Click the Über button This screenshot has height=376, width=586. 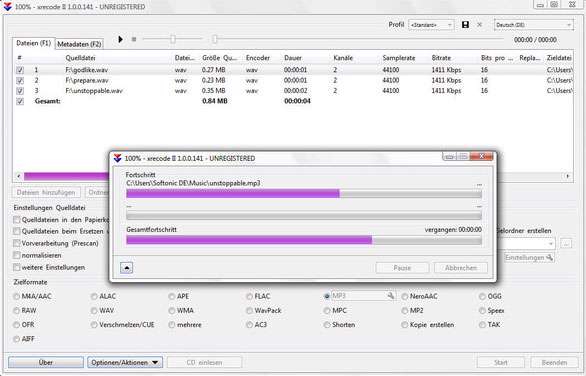pos(46,362)
